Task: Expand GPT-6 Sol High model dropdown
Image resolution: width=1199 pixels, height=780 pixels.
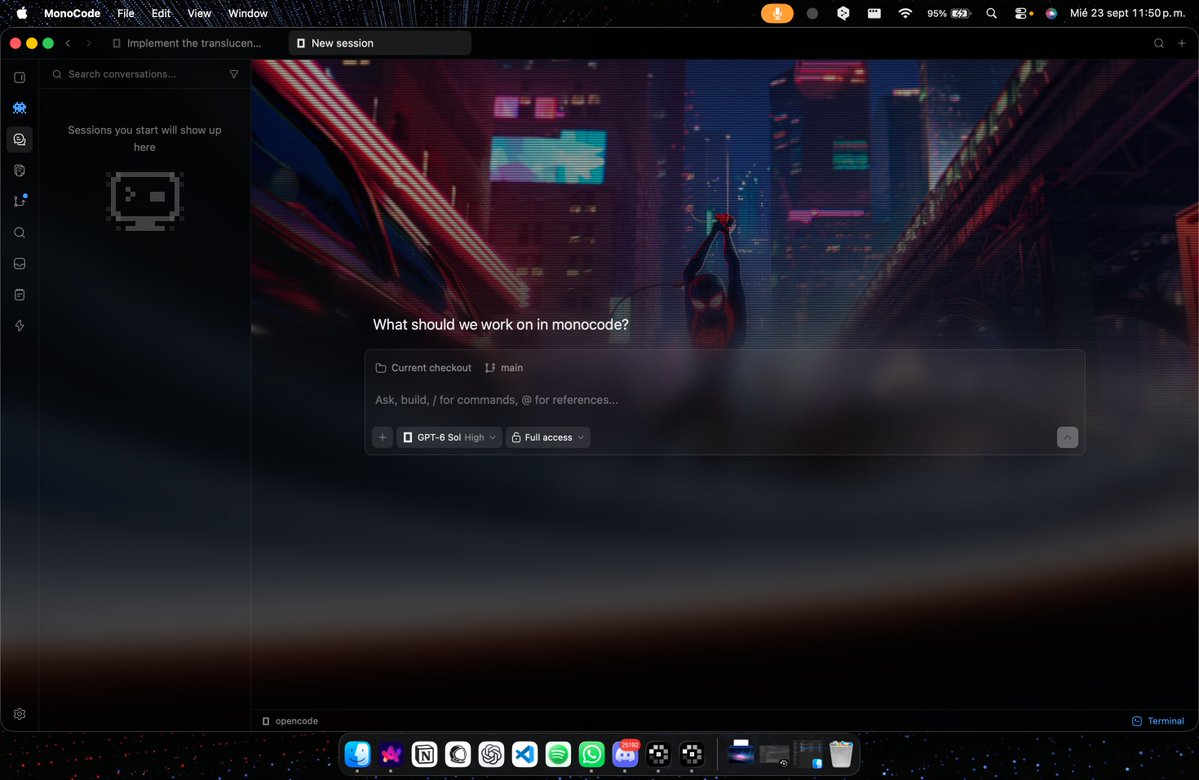Action: (x=450, y=437)
